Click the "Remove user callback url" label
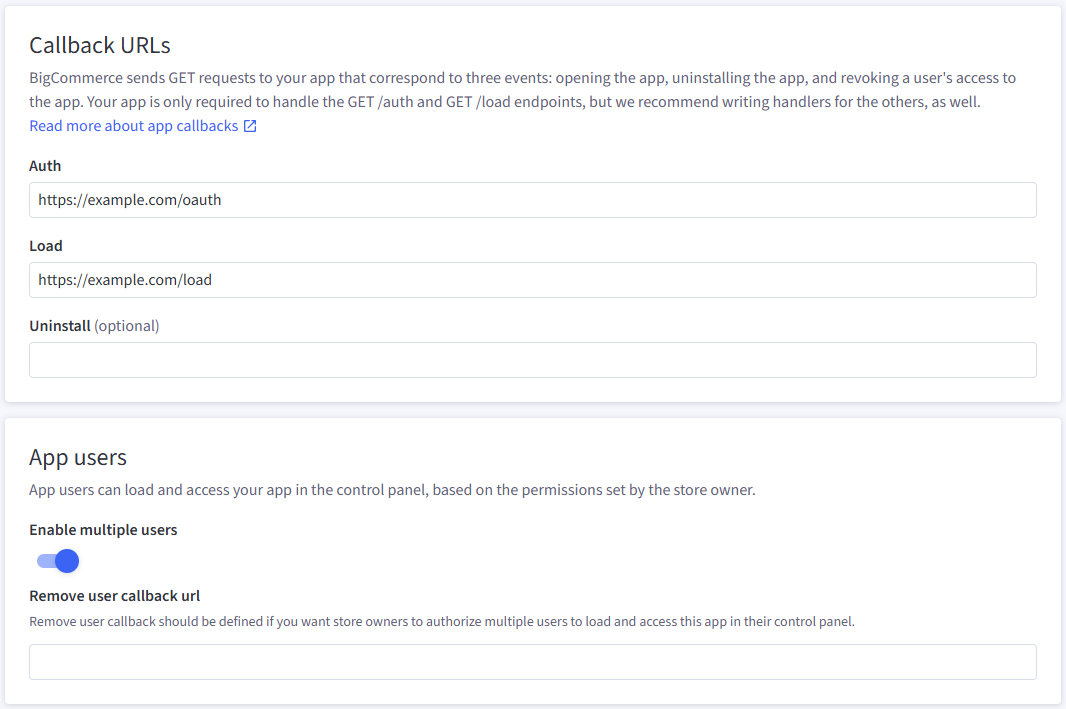 point(115,596)
